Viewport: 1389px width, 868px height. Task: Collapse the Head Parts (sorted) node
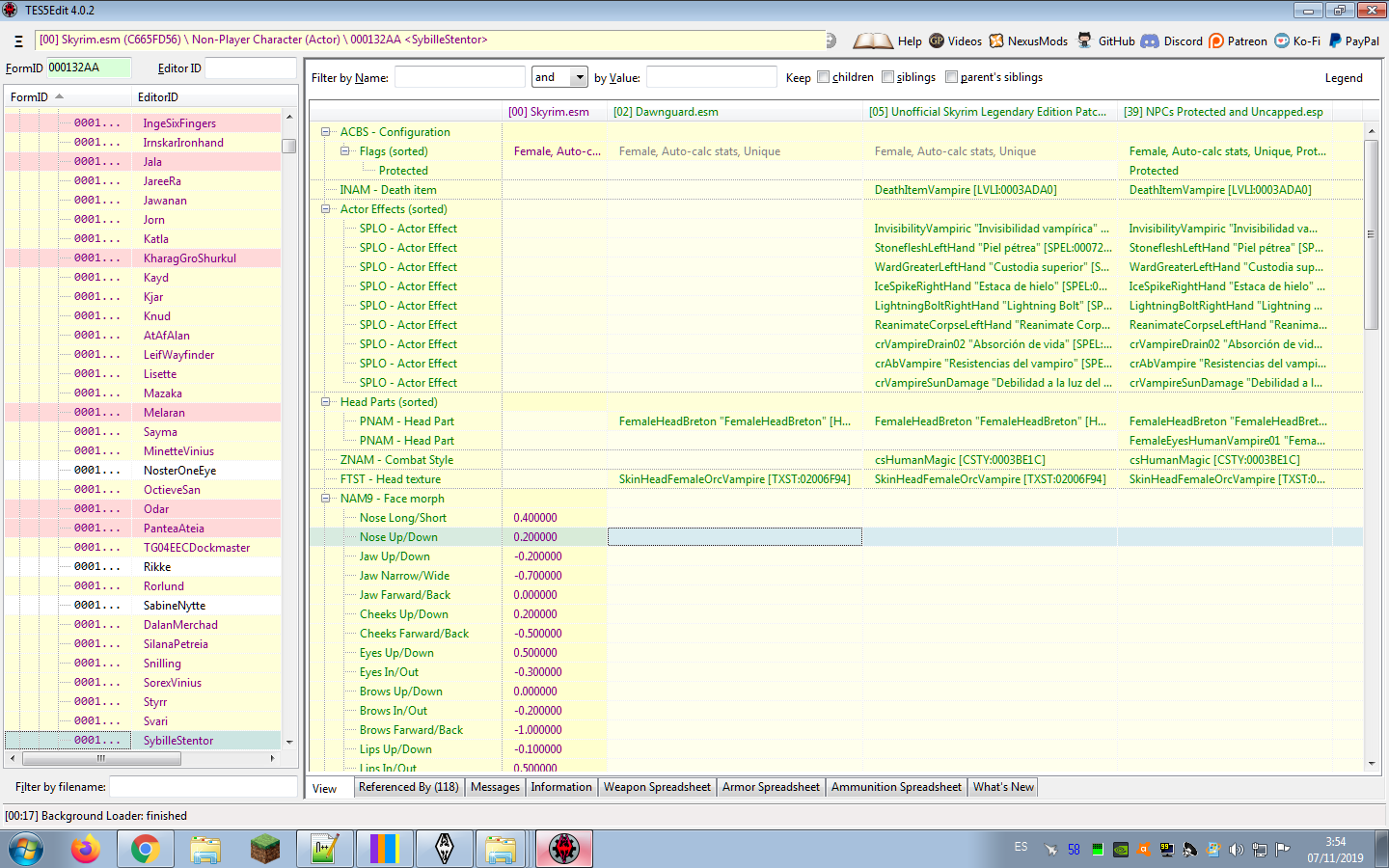click(326, 402)
